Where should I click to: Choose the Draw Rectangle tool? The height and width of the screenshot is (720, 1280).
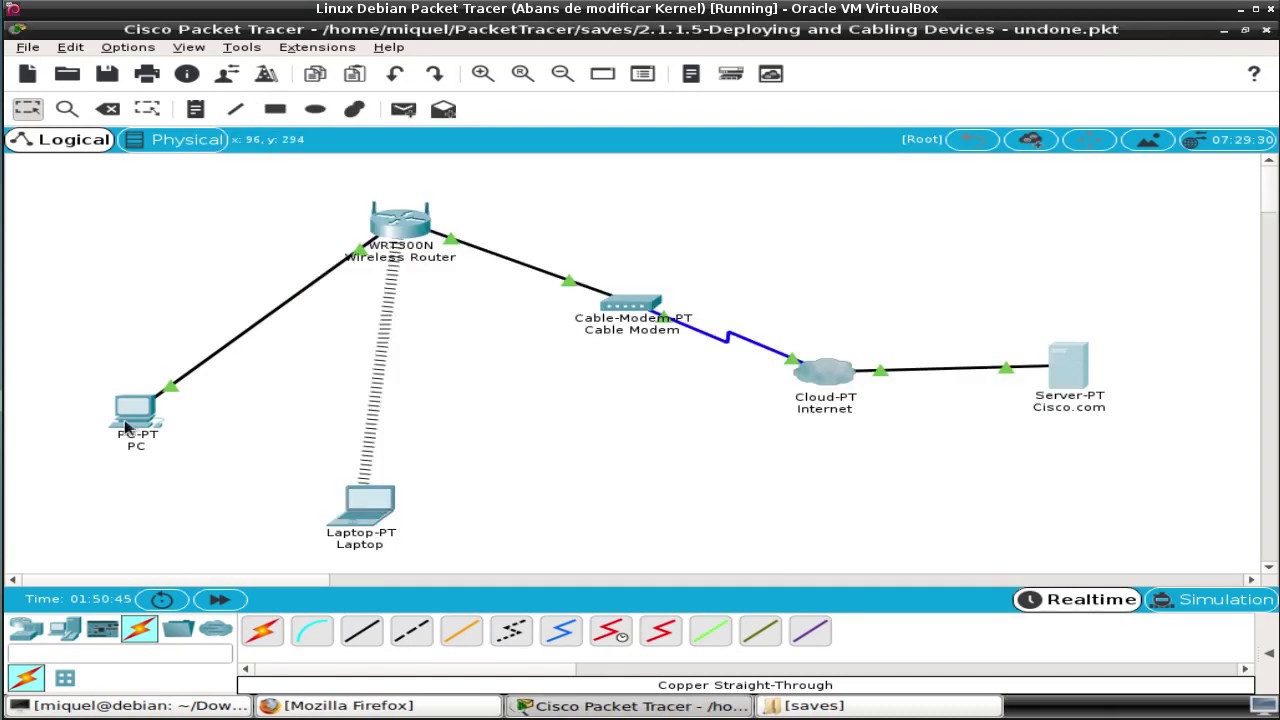point(275,109)
